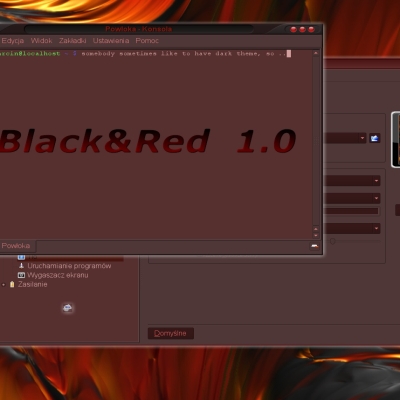Click the close-tab icon in Konsola's tab bar

coord(314,246)
